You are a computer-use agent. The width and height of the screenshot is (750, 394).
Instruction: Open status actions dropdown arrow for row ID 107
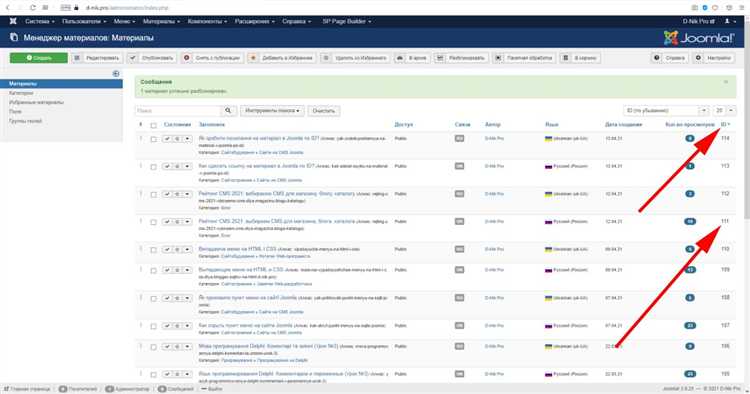point(187,326)
